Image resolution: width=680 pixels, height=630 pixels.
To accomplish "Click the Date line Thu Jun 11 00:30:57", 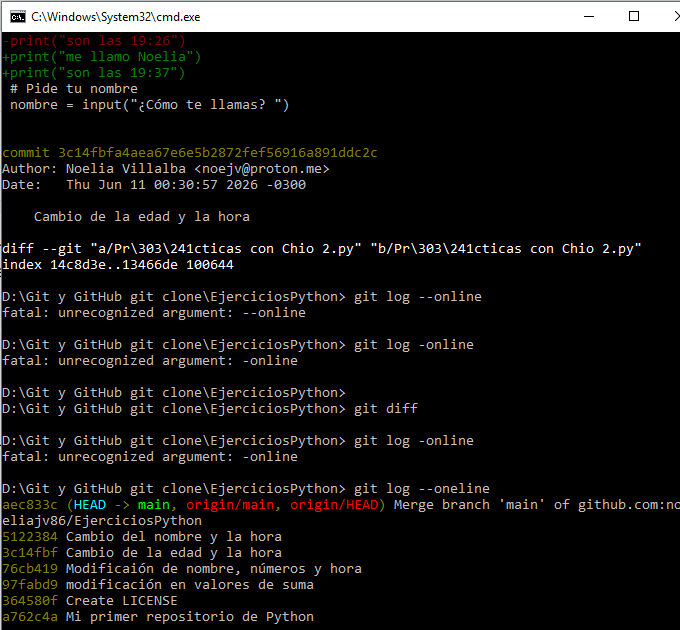I will [154, 185].
